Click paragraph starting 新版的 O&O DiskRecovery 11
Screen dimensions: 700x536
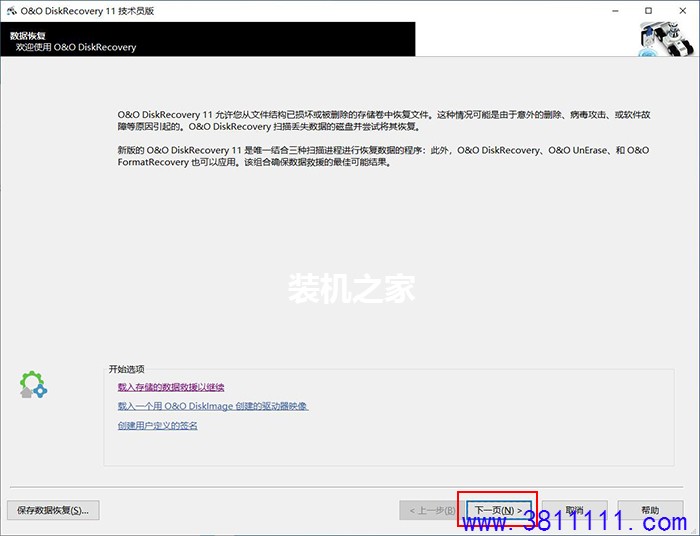pyautogui.click(x=383, y=156)
